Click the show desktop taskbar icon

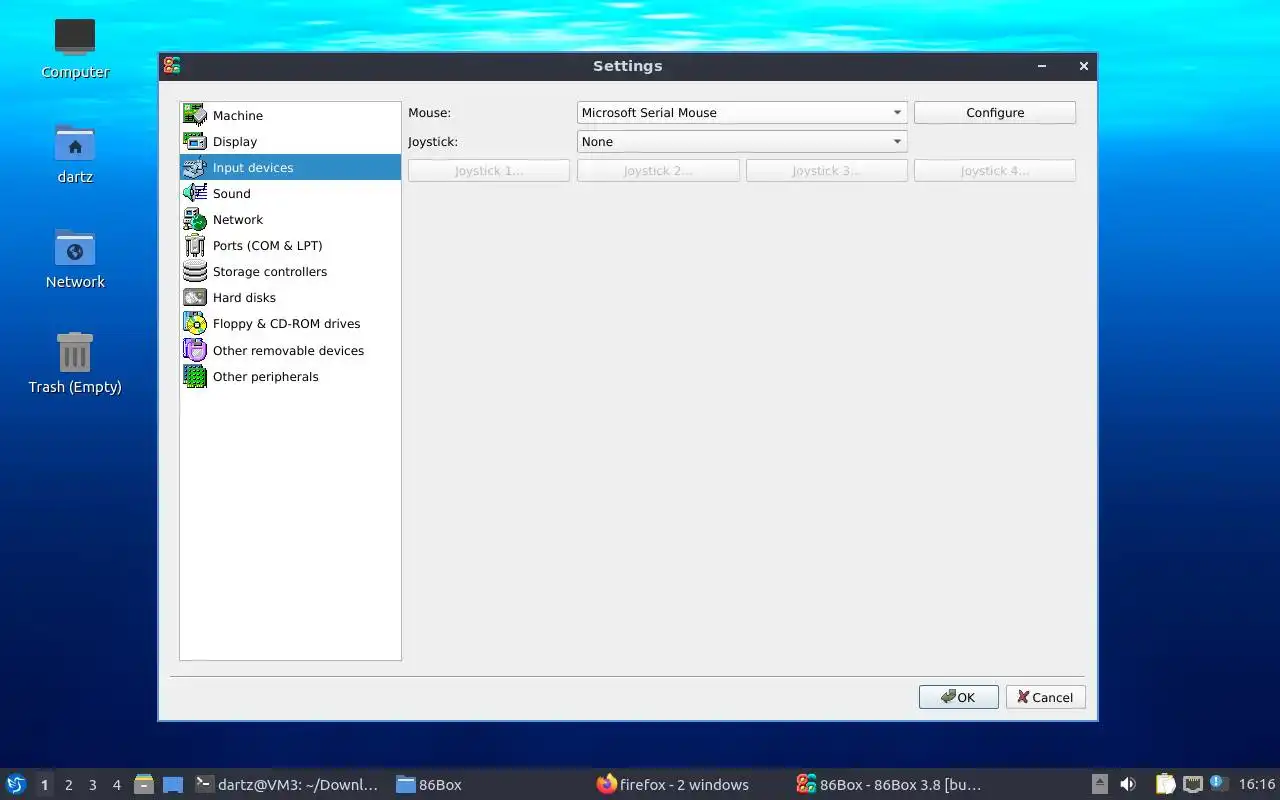tap(173, 784)
